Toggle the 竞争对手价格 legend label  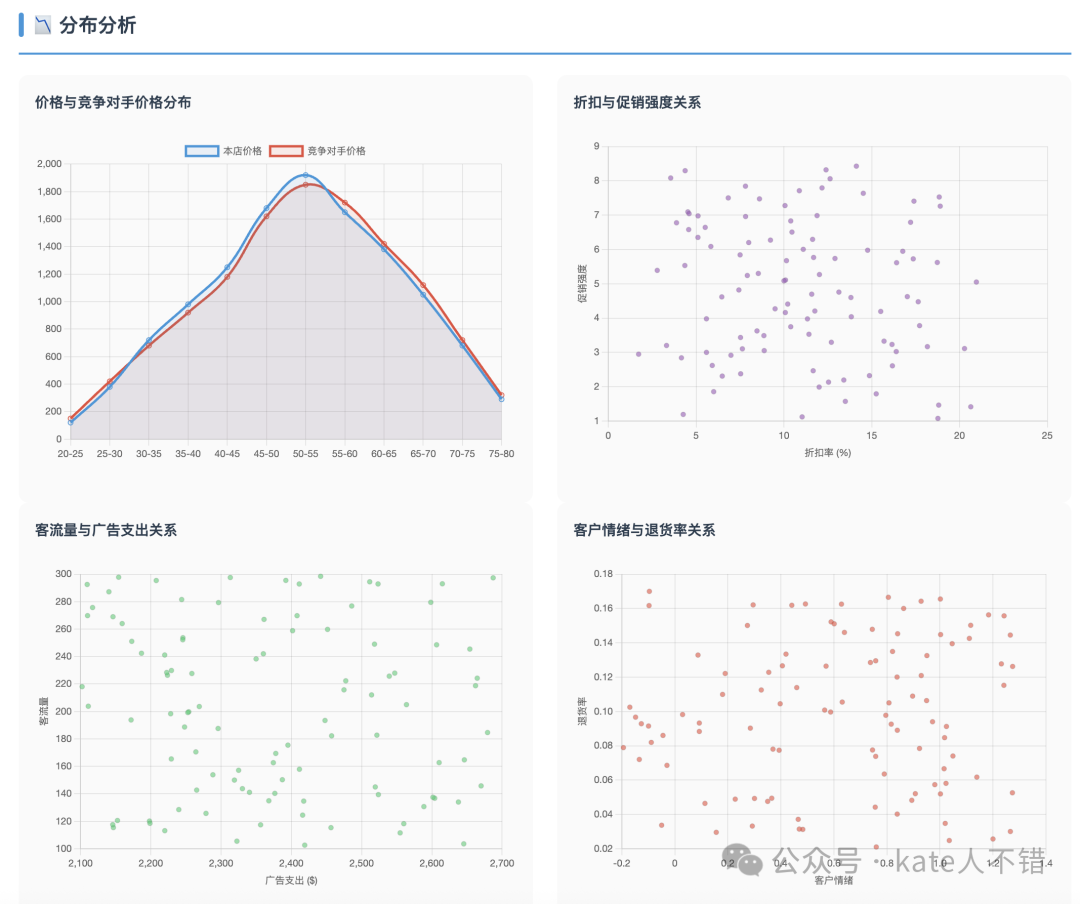(336, 151)
